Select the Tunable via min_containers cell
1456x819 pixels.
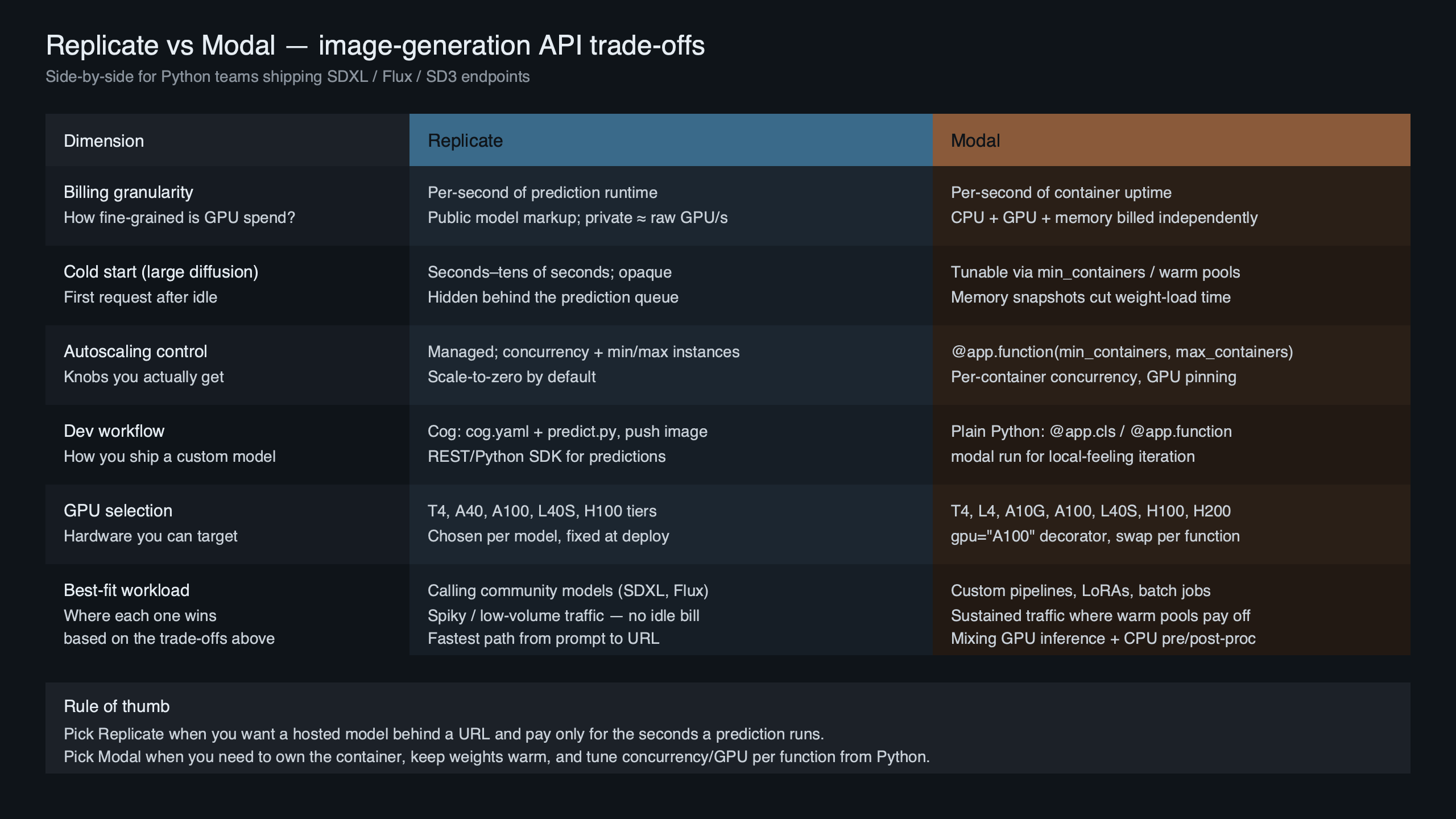tap(1095, 272)
